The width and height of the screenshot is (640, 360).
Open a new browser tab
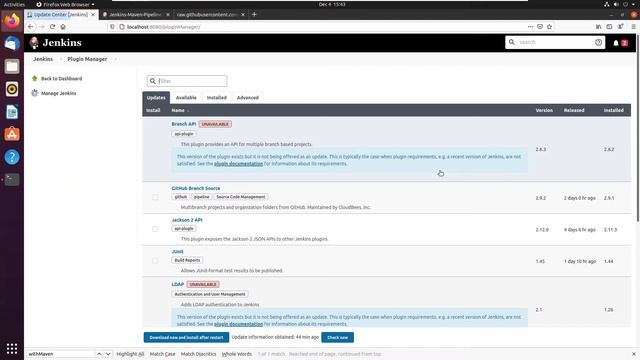[254, 14]
